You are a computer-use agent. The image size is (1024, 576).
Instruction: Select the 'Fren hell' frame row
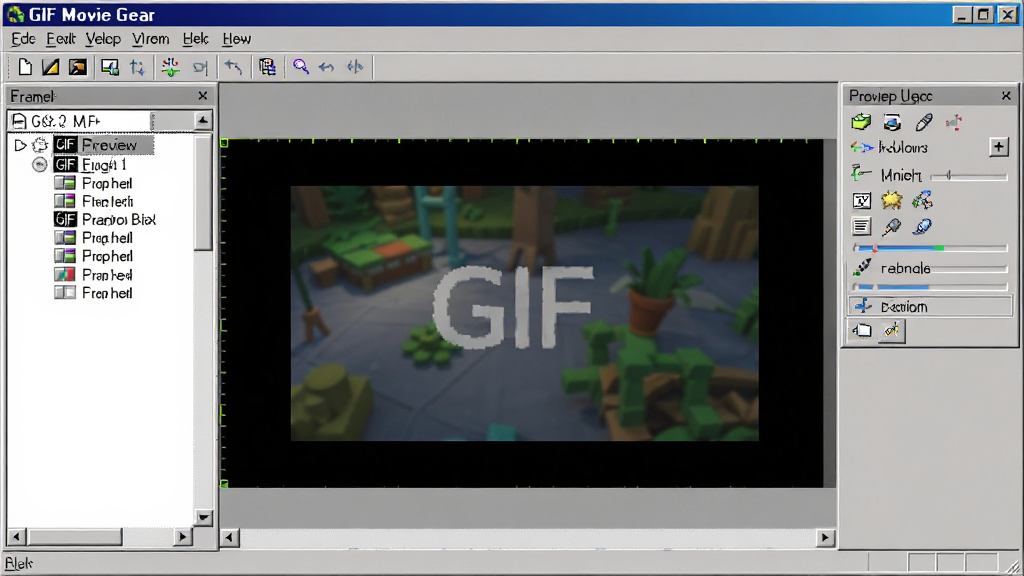coord(93,293)
